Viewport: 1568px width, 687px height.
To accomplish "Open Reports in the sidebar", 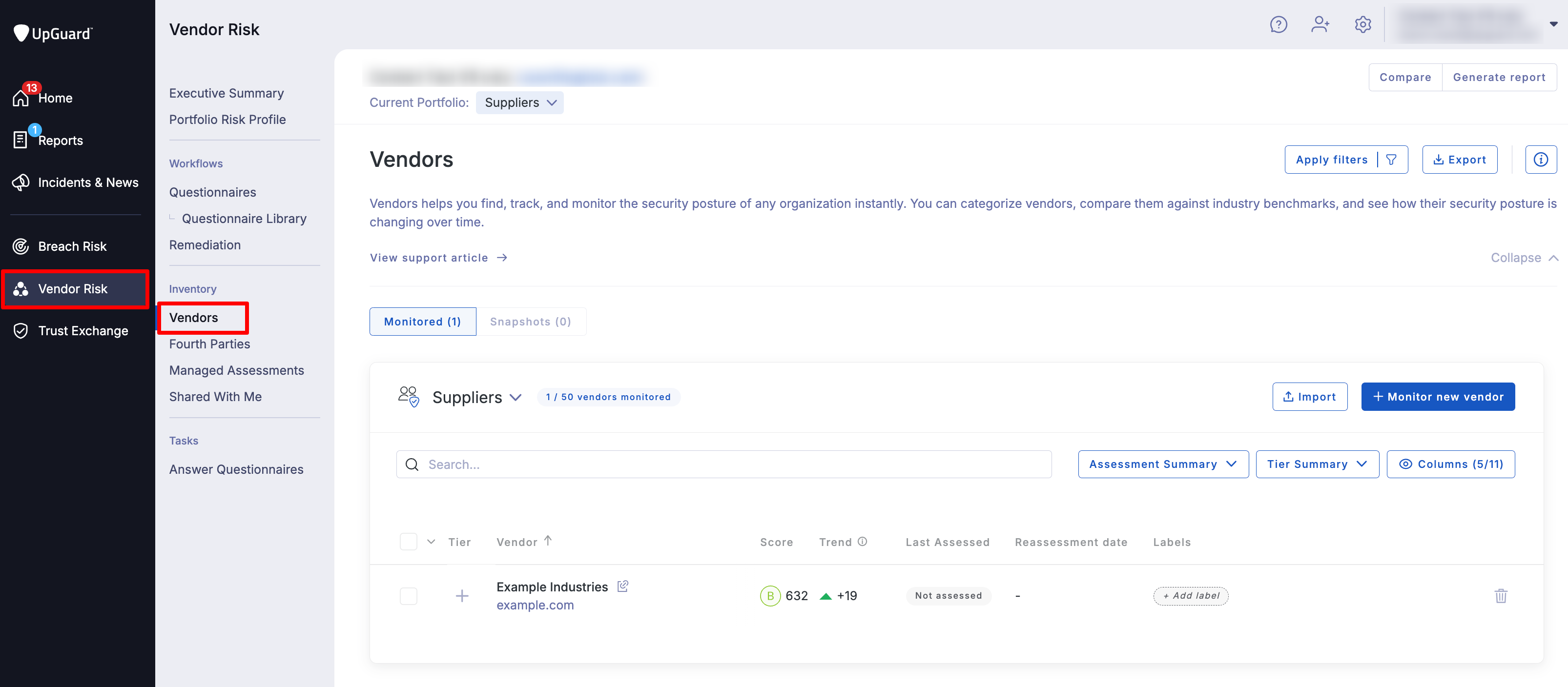I will tap(47, 140).
